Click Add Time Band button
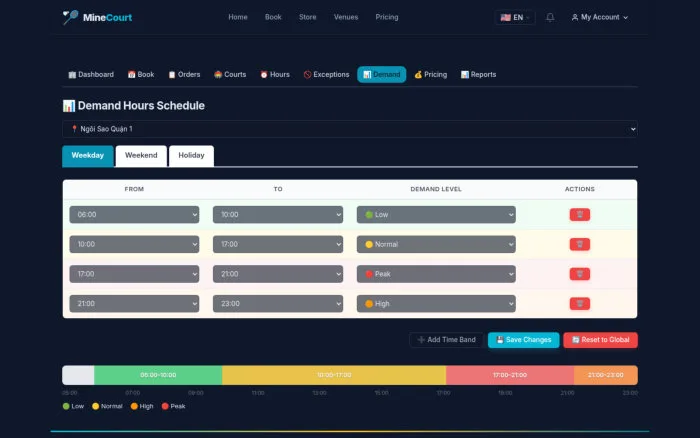700x438 pixels. click(x=446, y=340)
